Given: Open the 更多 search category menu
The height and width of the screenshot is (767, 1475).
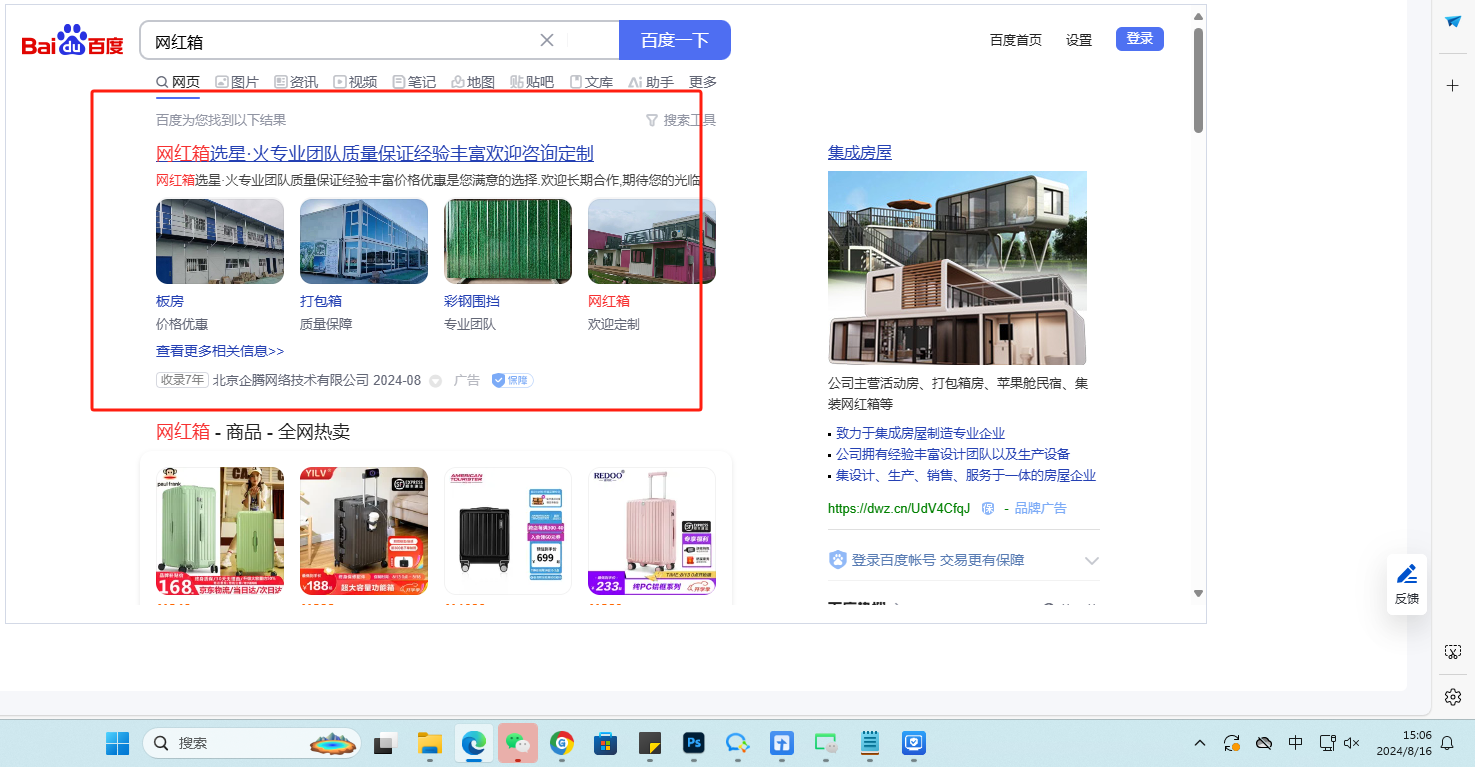Looking at the screenshot, I should point(703,82).
